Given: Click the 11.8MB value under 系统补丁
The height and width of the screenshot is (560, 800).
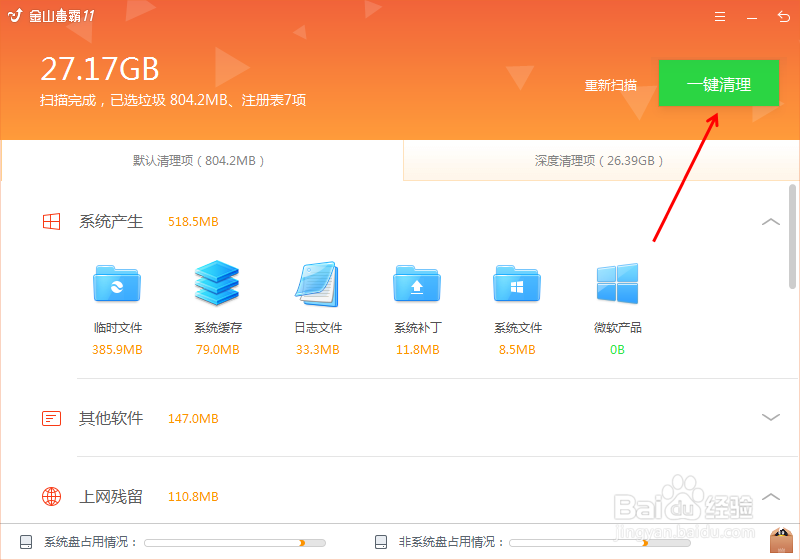Looking at the screenshot, I should pyautogui.click(x=417, y=350).
